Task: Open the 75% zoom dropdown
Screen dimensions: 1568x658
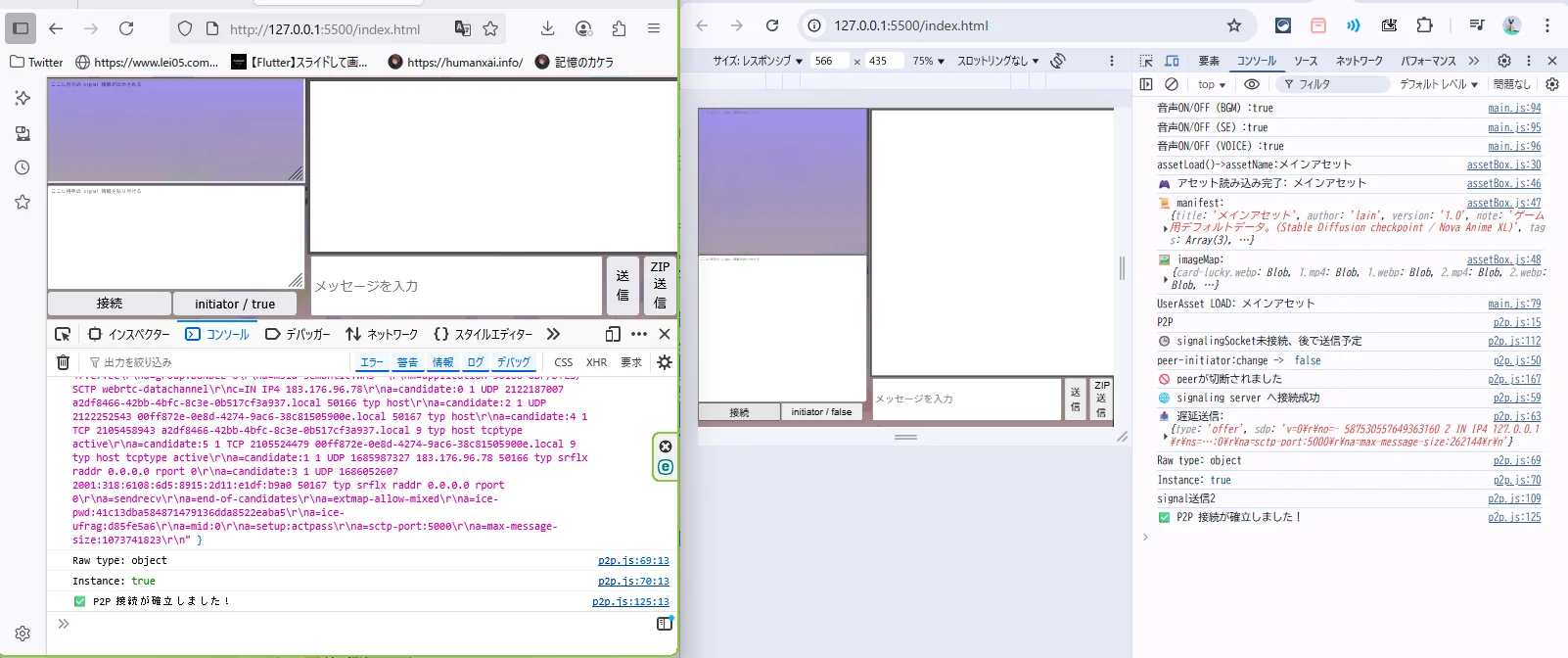Action: (928, 61)
